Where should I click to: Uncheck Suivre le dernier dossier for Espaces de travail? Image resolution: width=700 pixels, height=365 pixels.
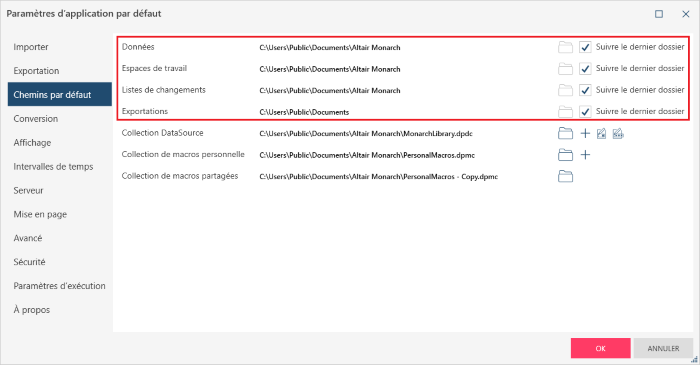click(x=585, y=69)
